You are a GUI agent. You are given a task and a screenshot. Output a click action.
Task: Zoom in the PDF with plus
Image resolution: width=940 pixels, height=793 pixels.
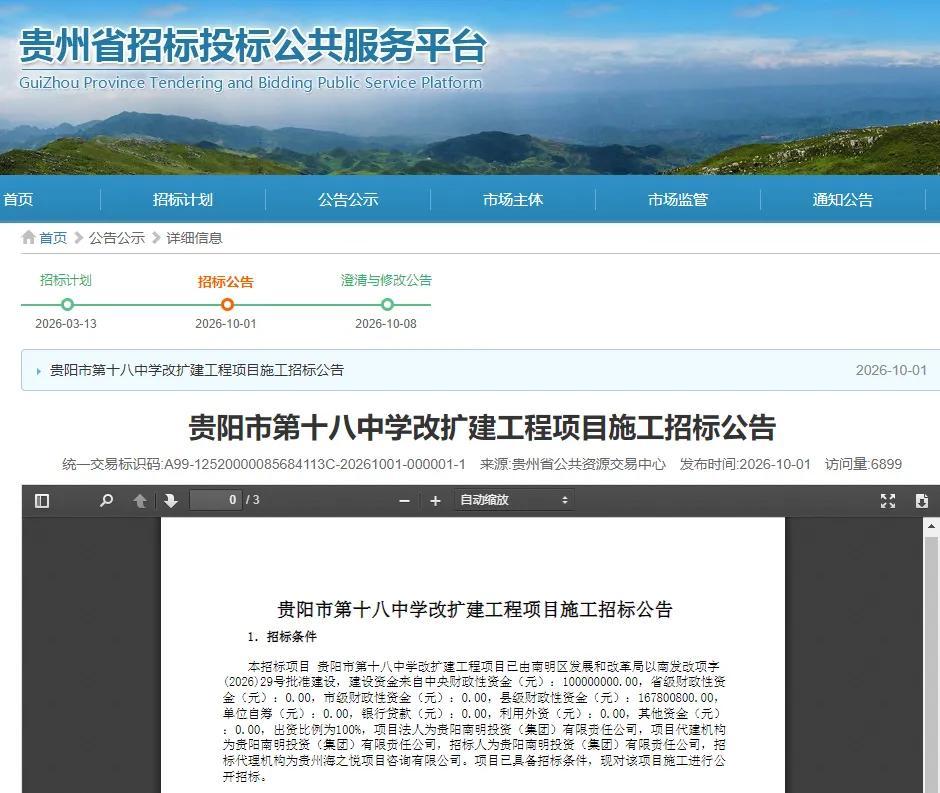(x=435, y=500)
